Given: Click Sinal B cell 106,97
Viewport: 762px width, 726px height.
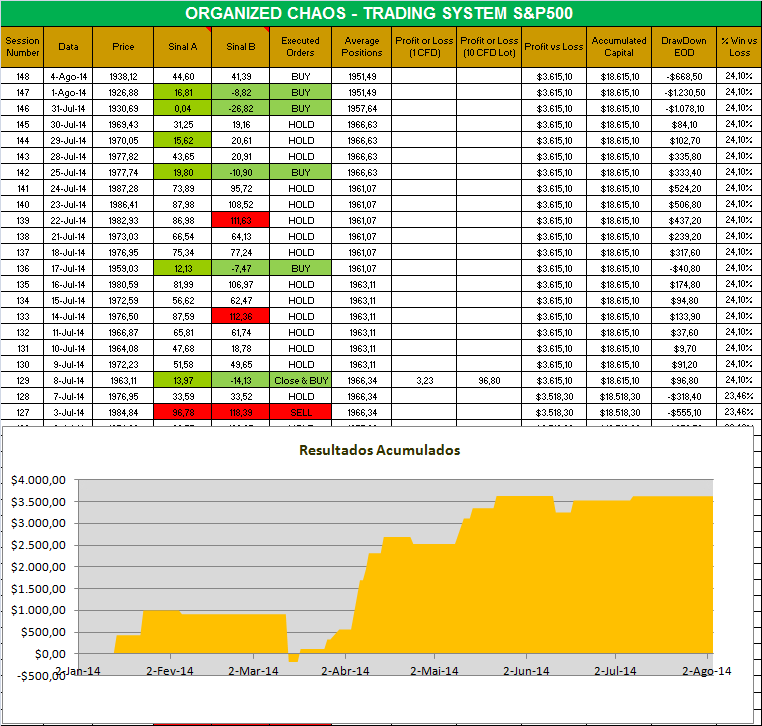Looking at the screenshot, I should tap(241, 284).
